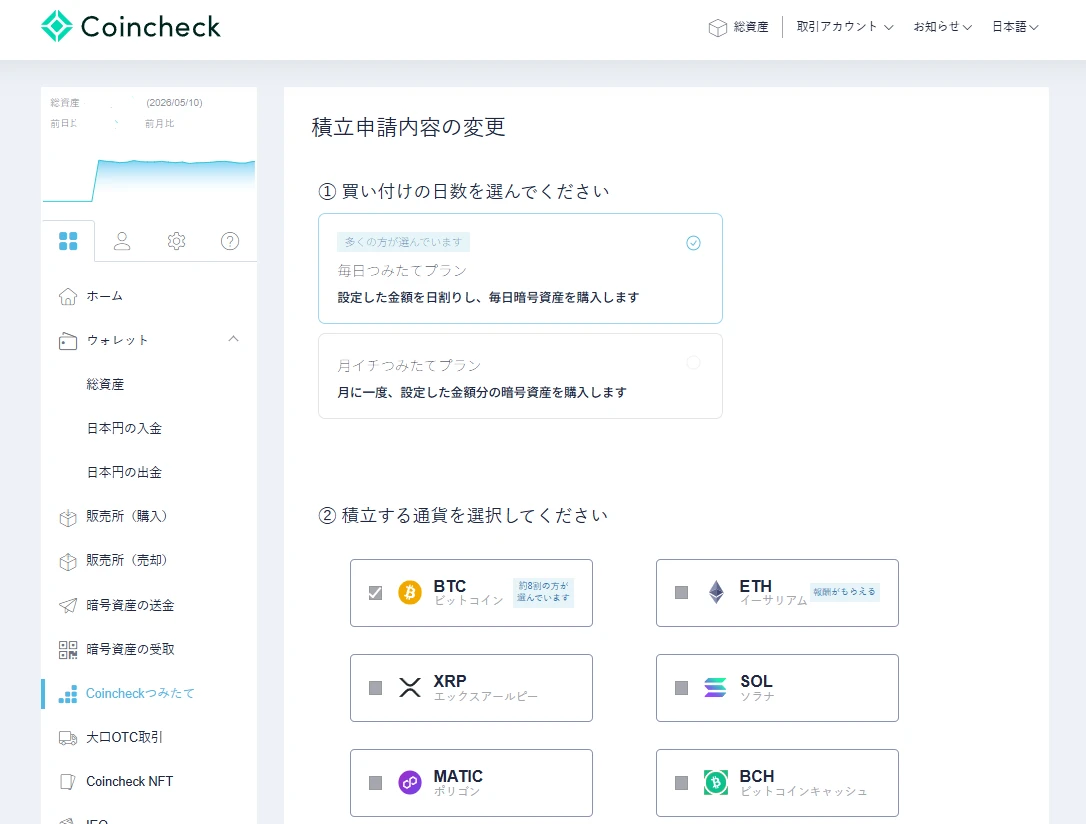This screenshot has width=1086, height=824.
Task: Select the 月イチつみたてプラン radio circle
Action: (693, 363)
